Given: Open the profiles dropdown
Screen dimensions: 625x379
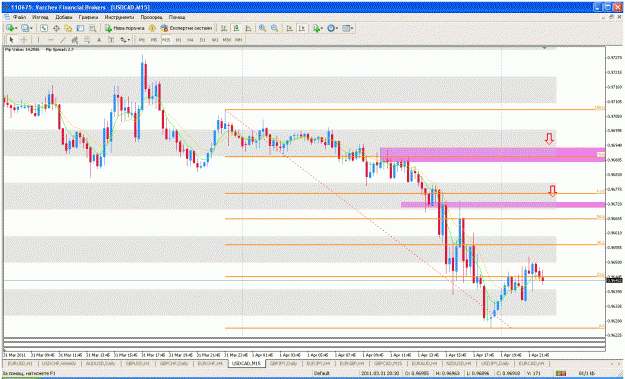Looking at the screenshot, I should click(x=26, y=28).
